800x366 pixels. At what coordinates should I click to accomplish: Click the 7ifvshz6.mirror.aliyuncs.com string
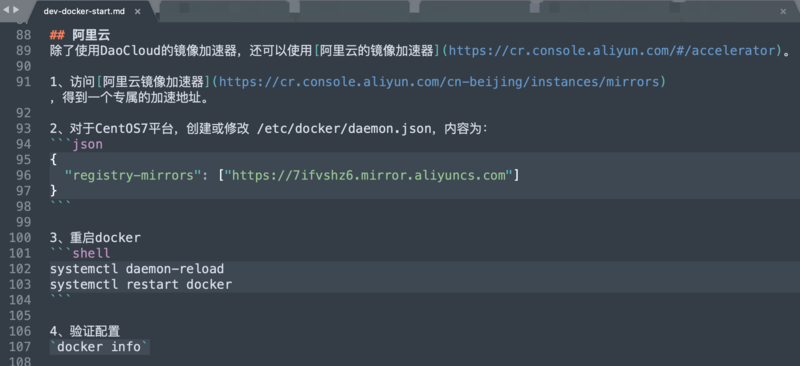369,176
